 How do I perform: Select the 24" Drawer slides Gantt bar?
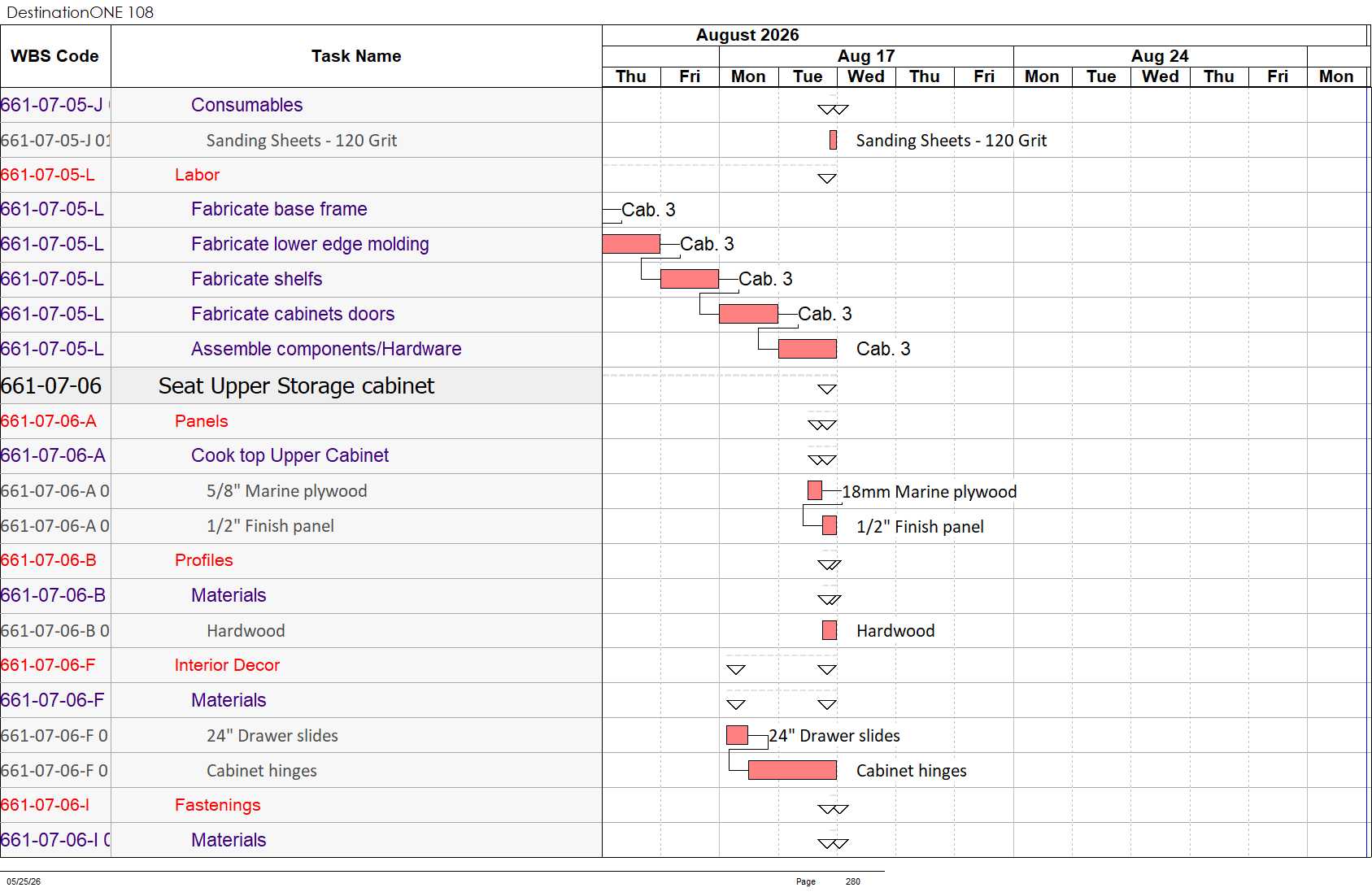(x=737, y=735)
